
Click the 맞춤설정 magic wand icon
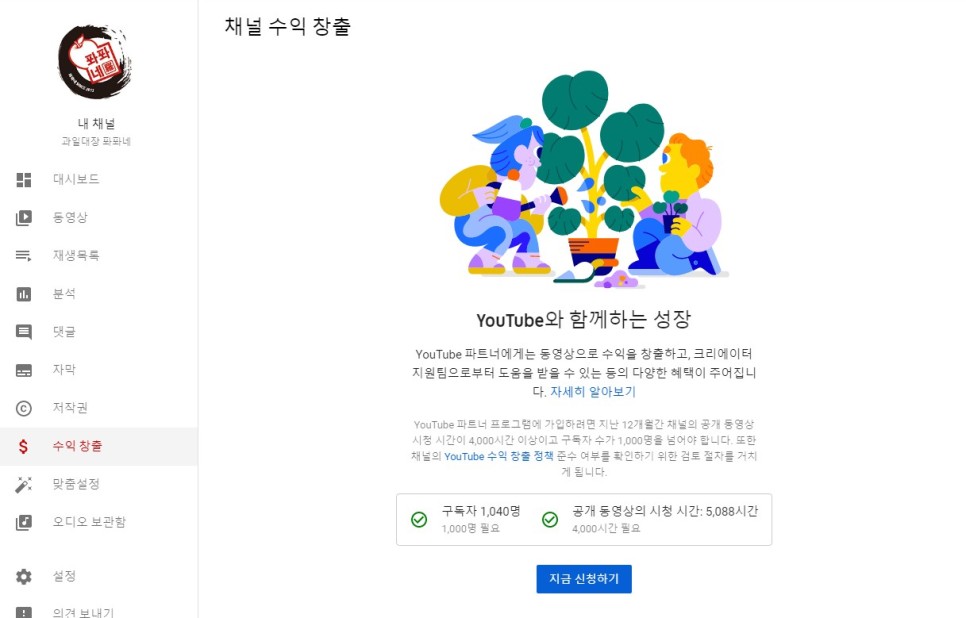pyautogui.click(x=23, y=484)
